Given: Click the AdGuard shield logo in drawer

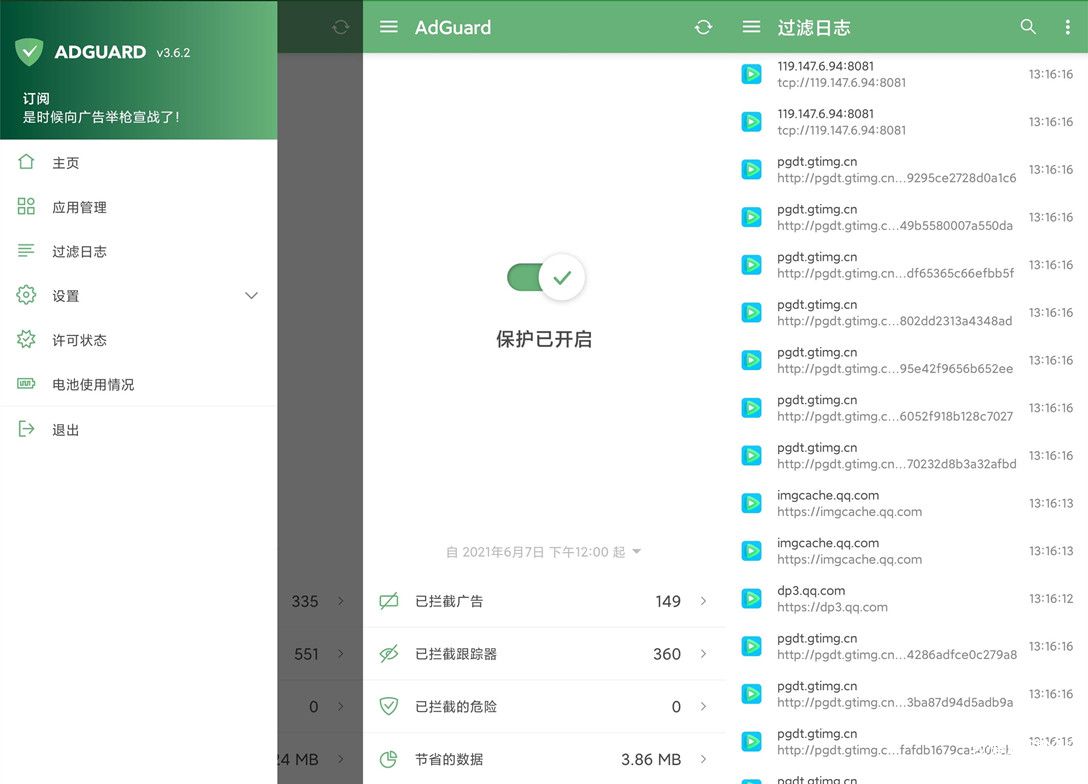Looking at the screenshot, I should coord(29,52).
